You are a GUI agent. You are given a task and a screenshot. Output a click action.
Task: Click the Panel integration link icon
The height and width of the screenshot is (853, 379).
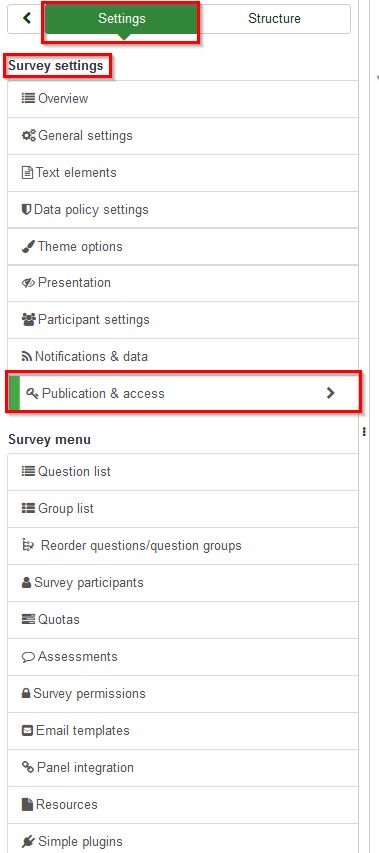pos(28,767)
